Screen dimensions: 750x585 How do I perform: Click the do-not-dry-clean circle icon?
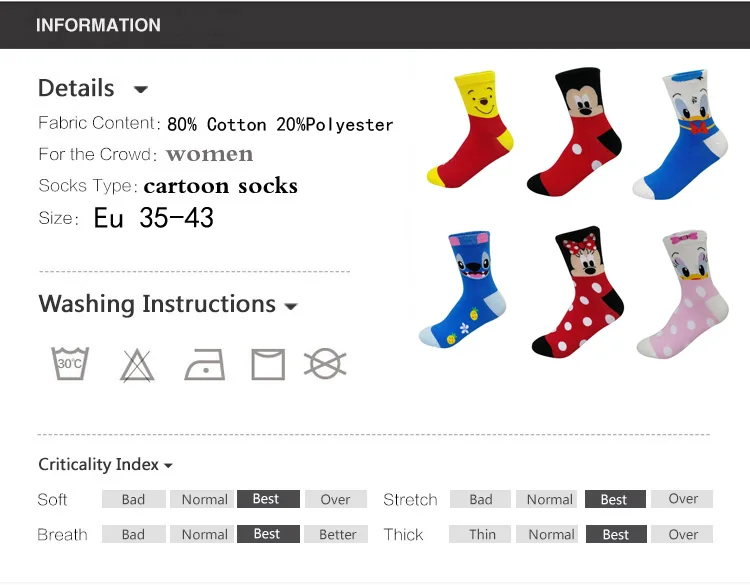pyautogui.click(x=325, y=364)
